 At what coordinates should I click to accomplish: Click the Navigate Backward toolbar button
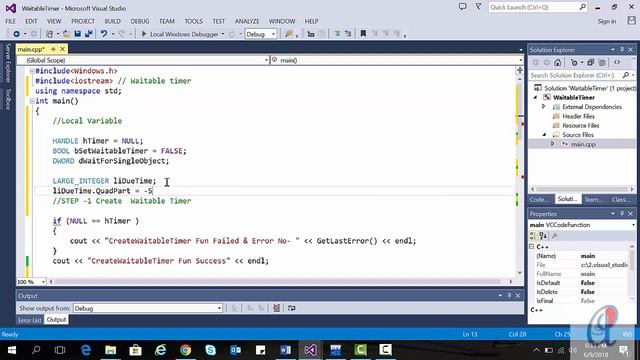tap(16, 34)
